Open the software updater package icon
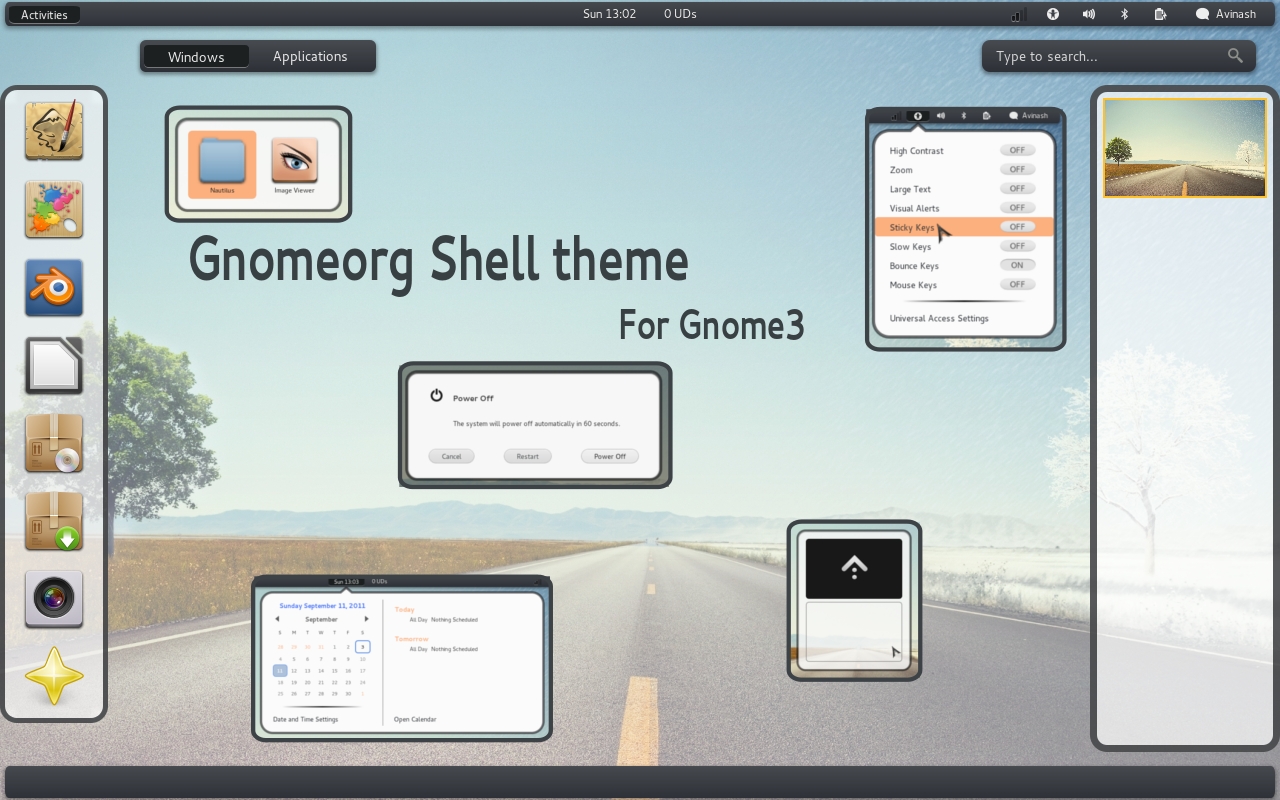The image size is (1280, 800). click(x=54, y=521)
